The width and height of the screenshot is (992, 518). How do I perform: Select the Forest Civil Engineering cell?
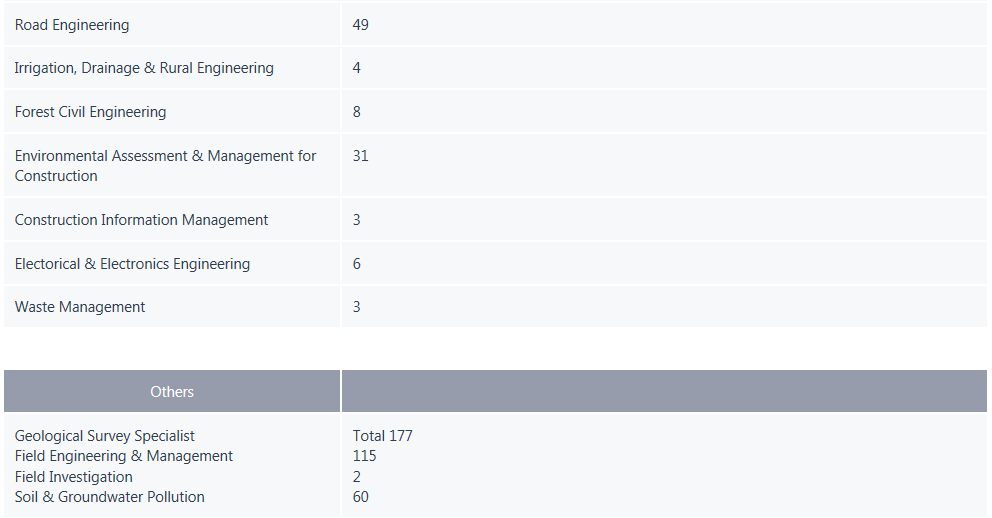(172, 112)
